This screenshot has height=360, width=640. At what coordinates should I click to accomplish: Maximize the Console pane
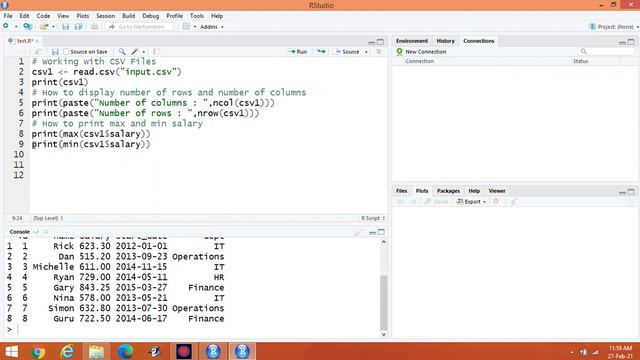coord(381,232)
